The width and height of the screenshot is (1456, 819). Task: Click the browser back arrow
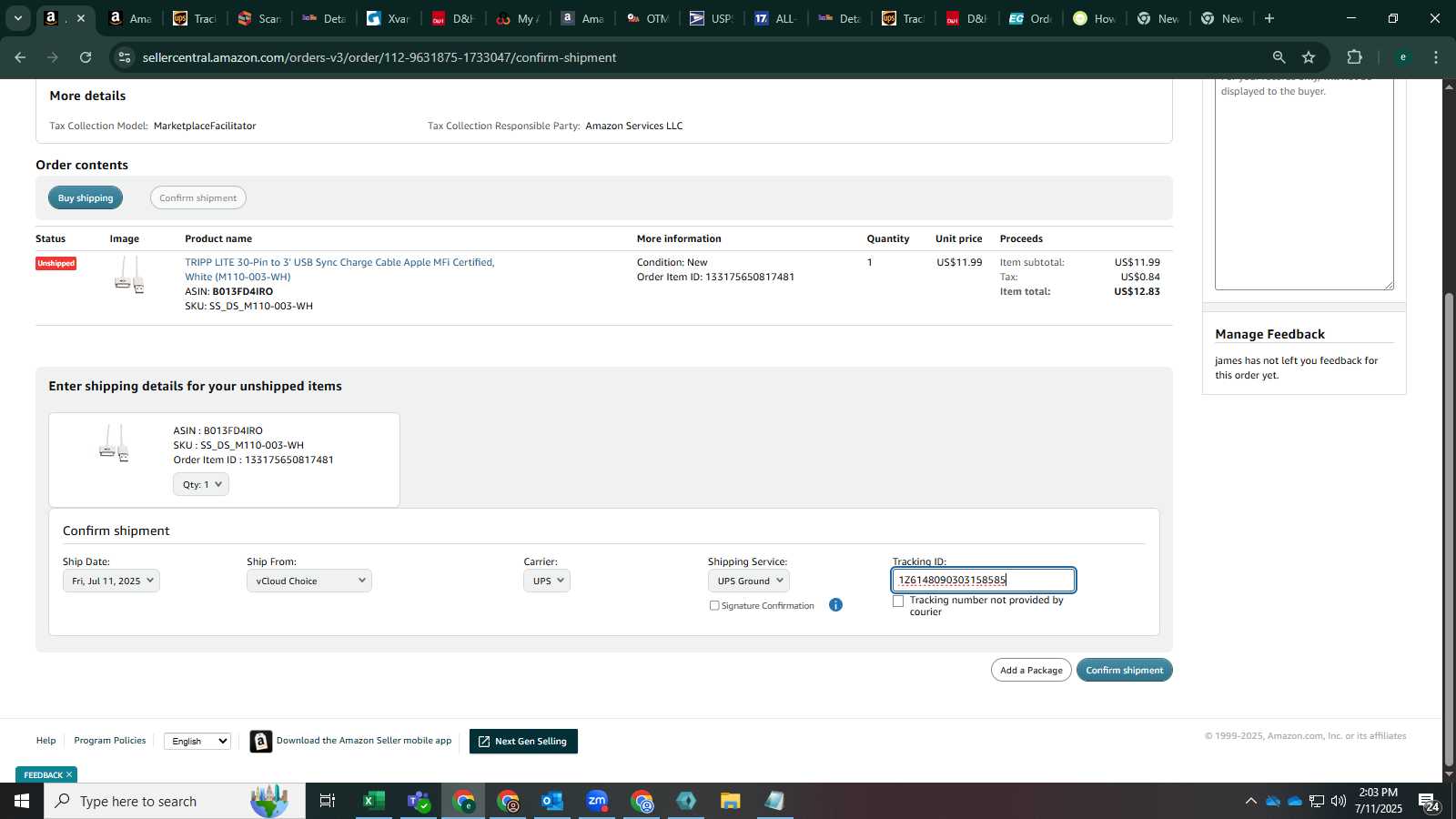coord(20,57)
